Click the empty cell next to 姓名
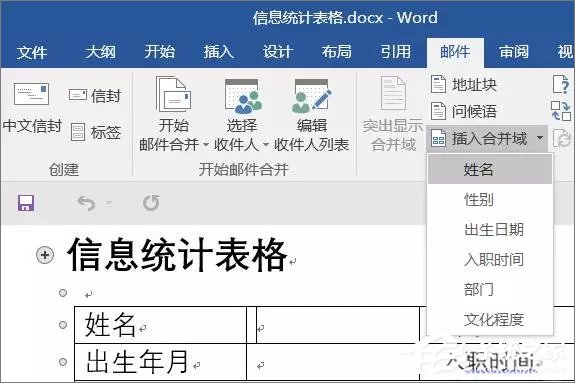The height and width of the screenshot is (383, 575). click(x=337, y=325)
